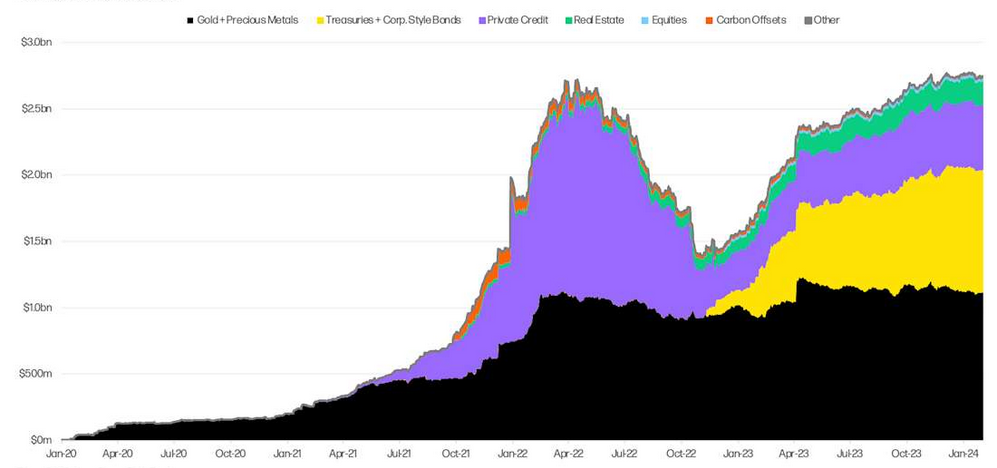
Task: Toggle the Equities series in legend
Action: [x=668, y=20]
